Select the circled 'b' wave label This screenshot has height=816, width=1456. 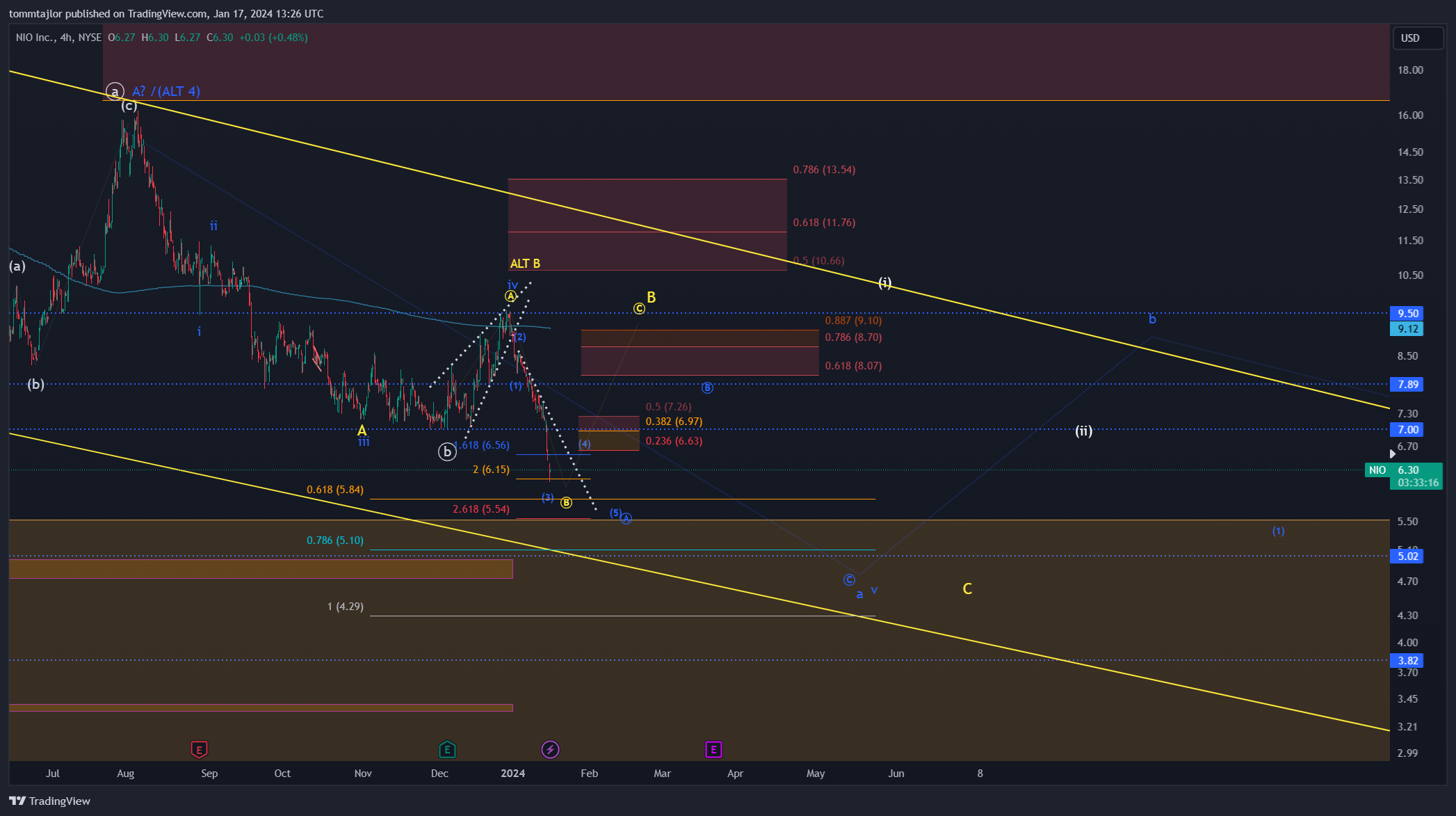coord(447,452)
